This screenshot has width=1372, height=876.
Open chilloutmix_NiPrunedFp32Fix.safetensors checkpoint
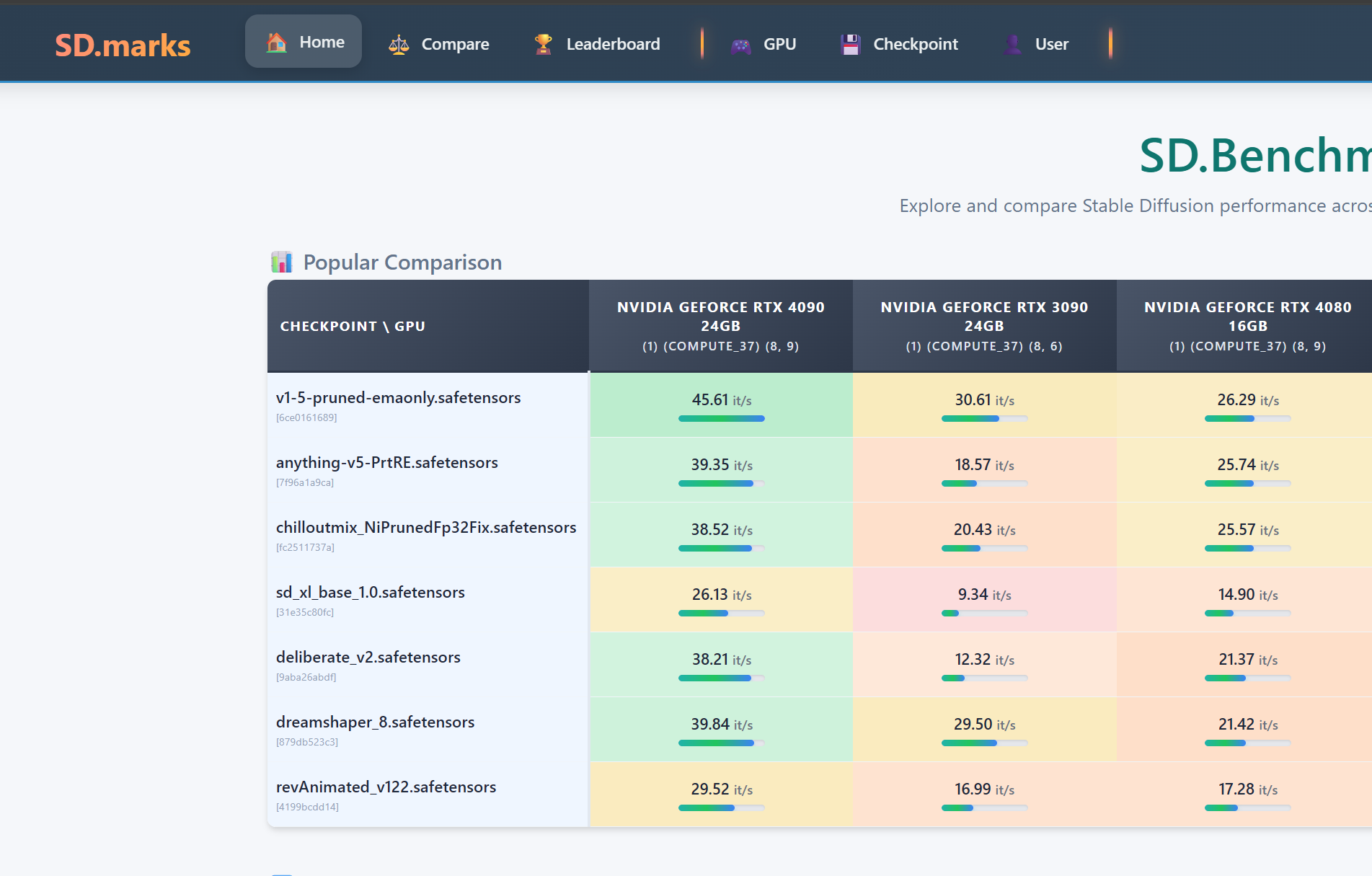pos(426,528)
